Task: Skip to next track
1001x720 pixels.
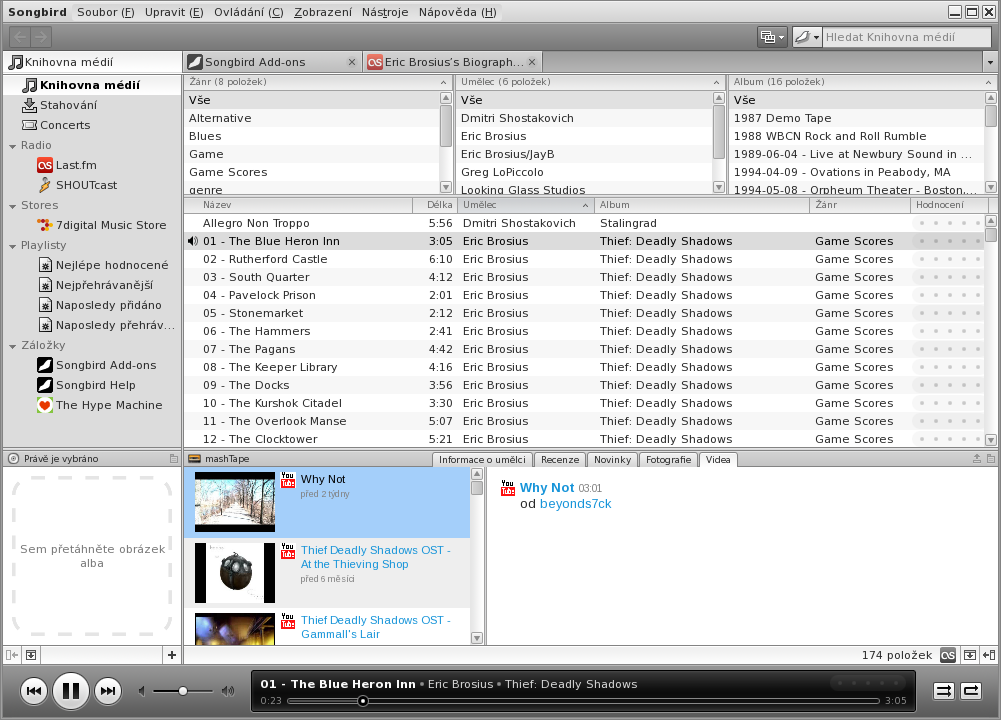Action: point(108,691)
